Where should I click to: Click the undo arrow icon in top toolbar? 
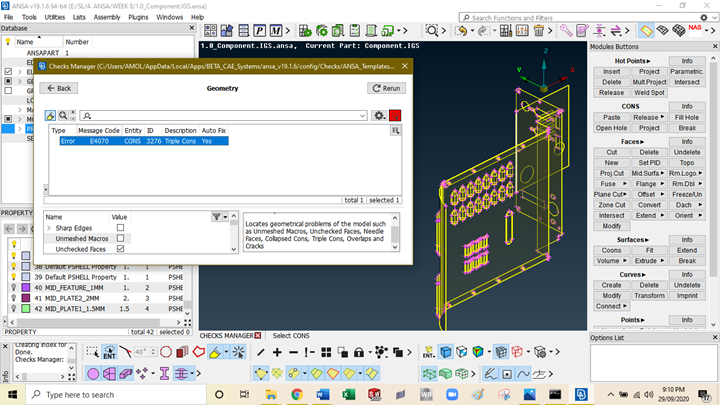pyautogui.click(x=461, y=31)
